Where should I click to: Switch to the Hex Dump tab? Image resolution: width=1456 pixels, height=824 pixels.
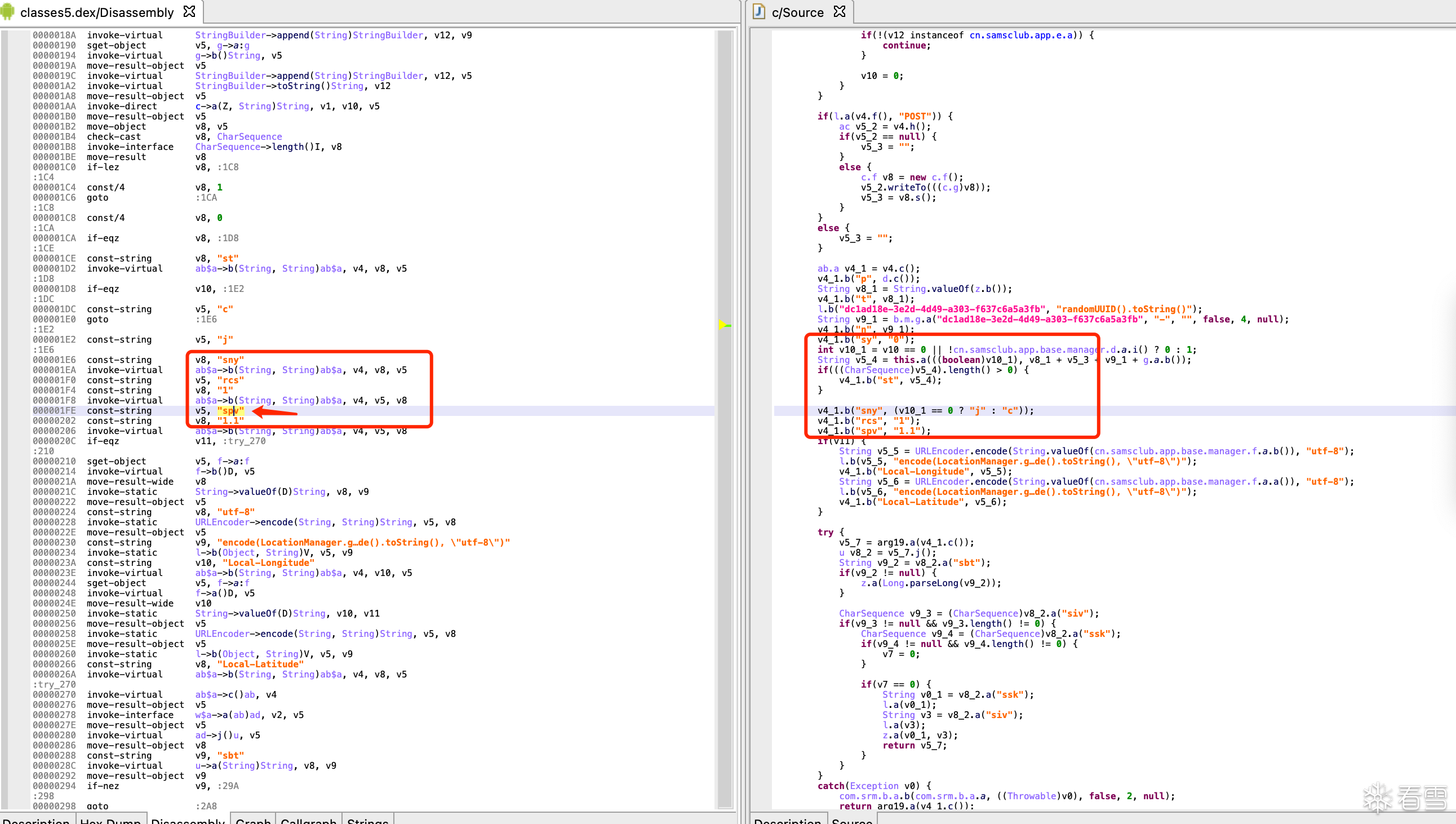(x=110, y=820)
